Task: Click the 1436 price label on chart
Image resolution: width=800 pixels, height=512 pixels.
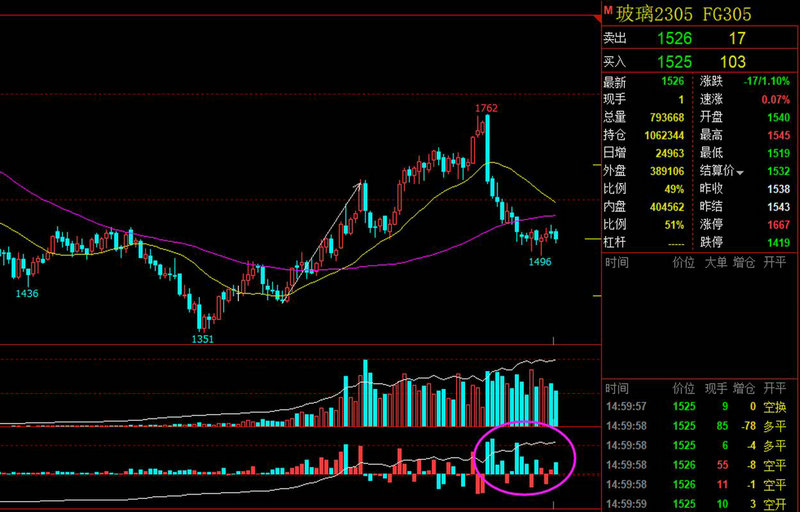Action: pyautogui.click(x=26, y=294)
